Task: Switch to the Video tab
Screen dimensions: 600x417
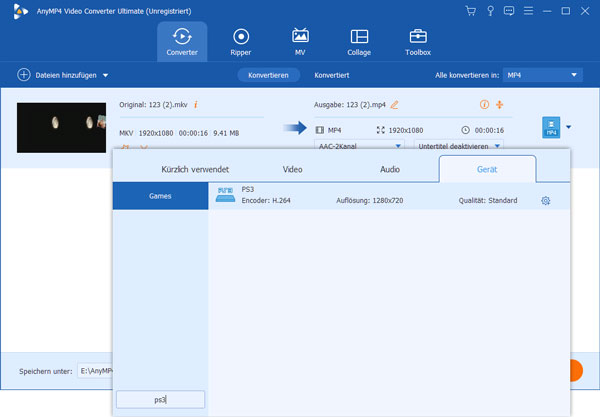Action: click(292, 169)
